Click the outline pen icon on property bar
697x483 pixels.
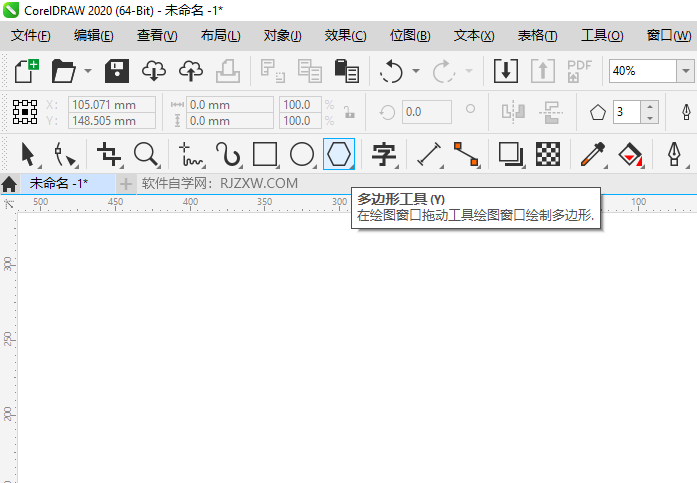click(686, 112)
